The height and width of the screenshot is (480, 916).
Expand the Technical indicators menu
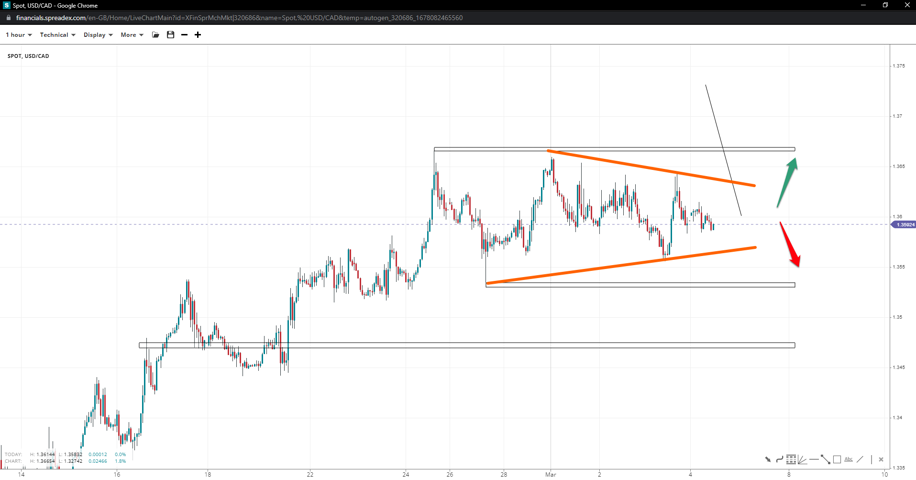pyautogui.click(x=57, y=35)
